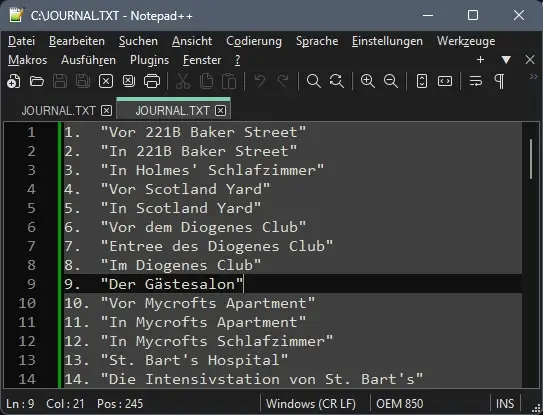Toggle synchronized vertical scrolling icon

point(422,81)
